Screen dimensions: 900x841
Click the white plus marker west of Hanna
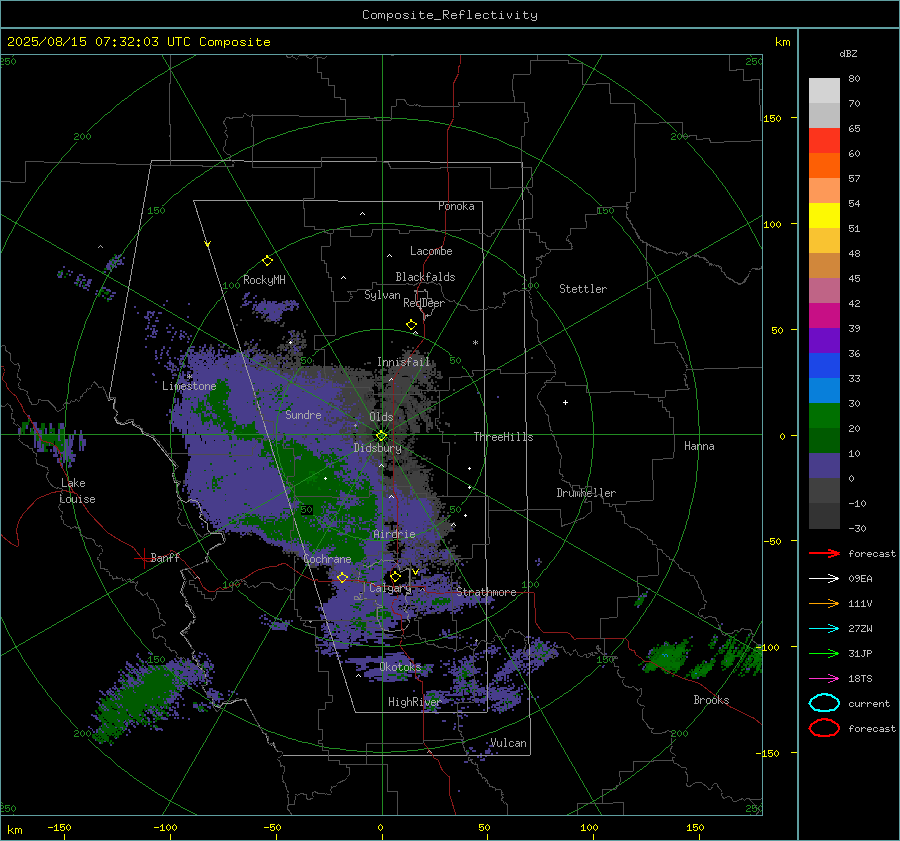[x=565, y=402]
